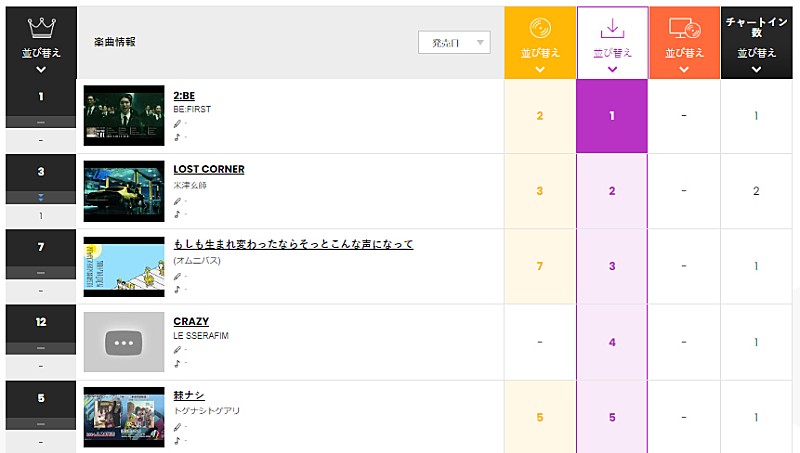
Task: Click music note icon under LE SSERAFIM
Action: click(x=178, y=363)
